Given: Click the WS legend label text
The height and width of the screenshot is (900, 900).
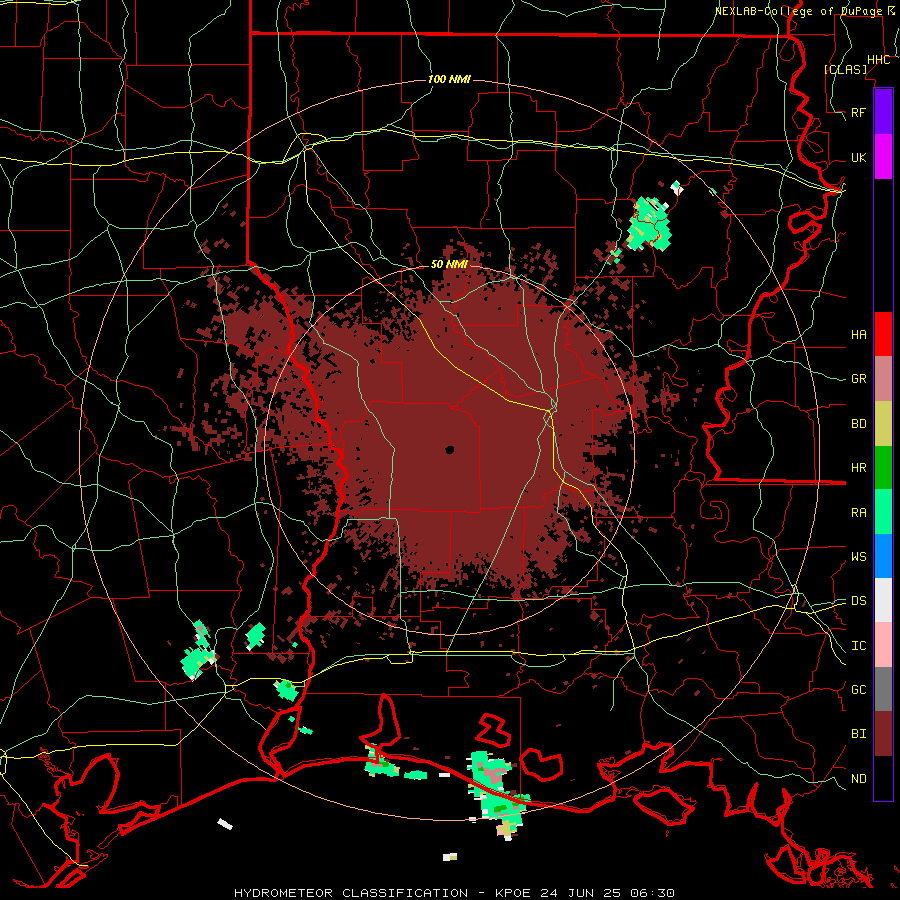Looking at the screenshot, I should (858, 556).
